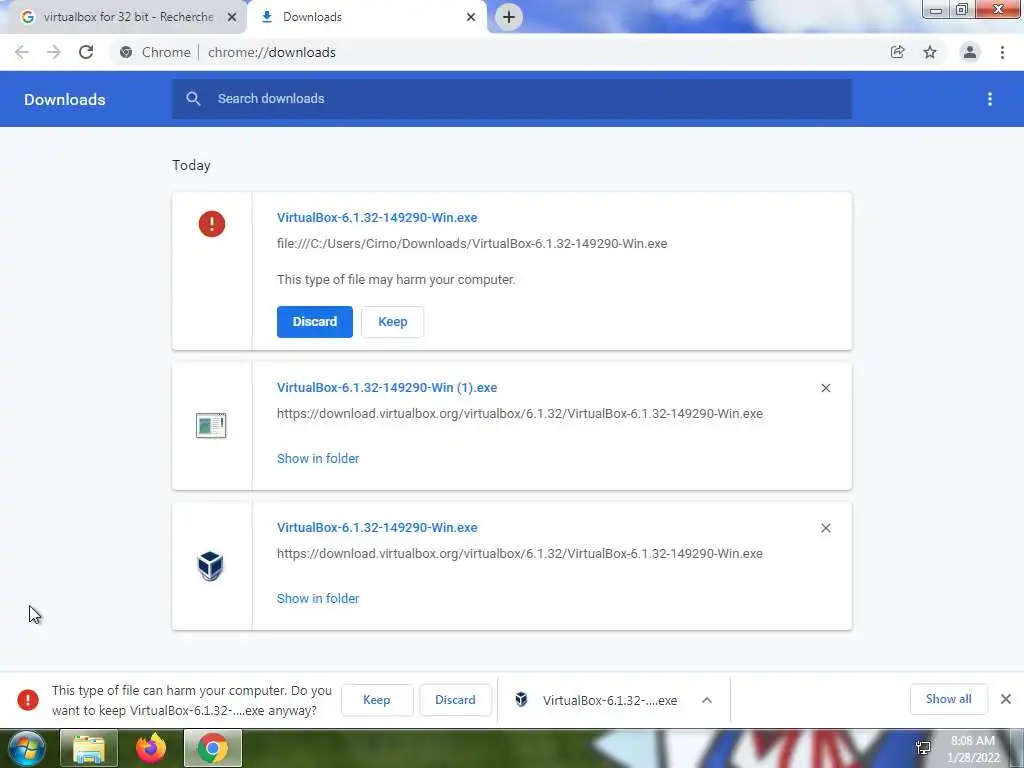Screen dimensions: 1024x768
Task: Click the Chrome taskbar icon
Action: 213,749
